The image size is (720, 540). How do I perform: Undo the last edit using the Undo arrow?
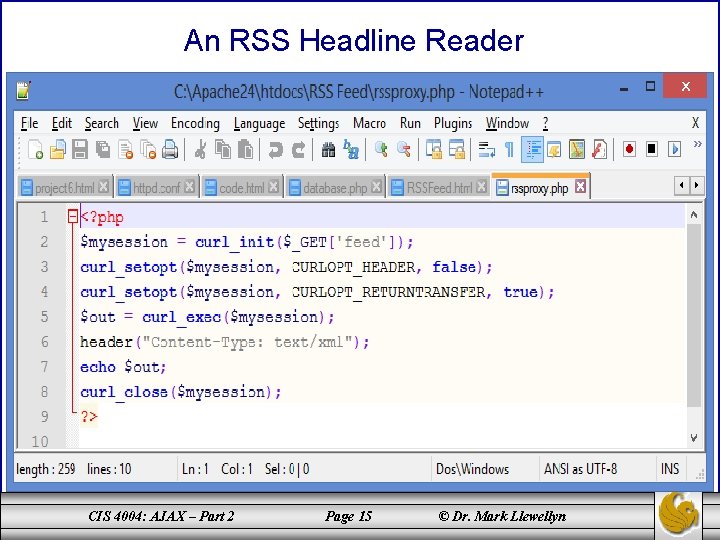tap(276, 150)
